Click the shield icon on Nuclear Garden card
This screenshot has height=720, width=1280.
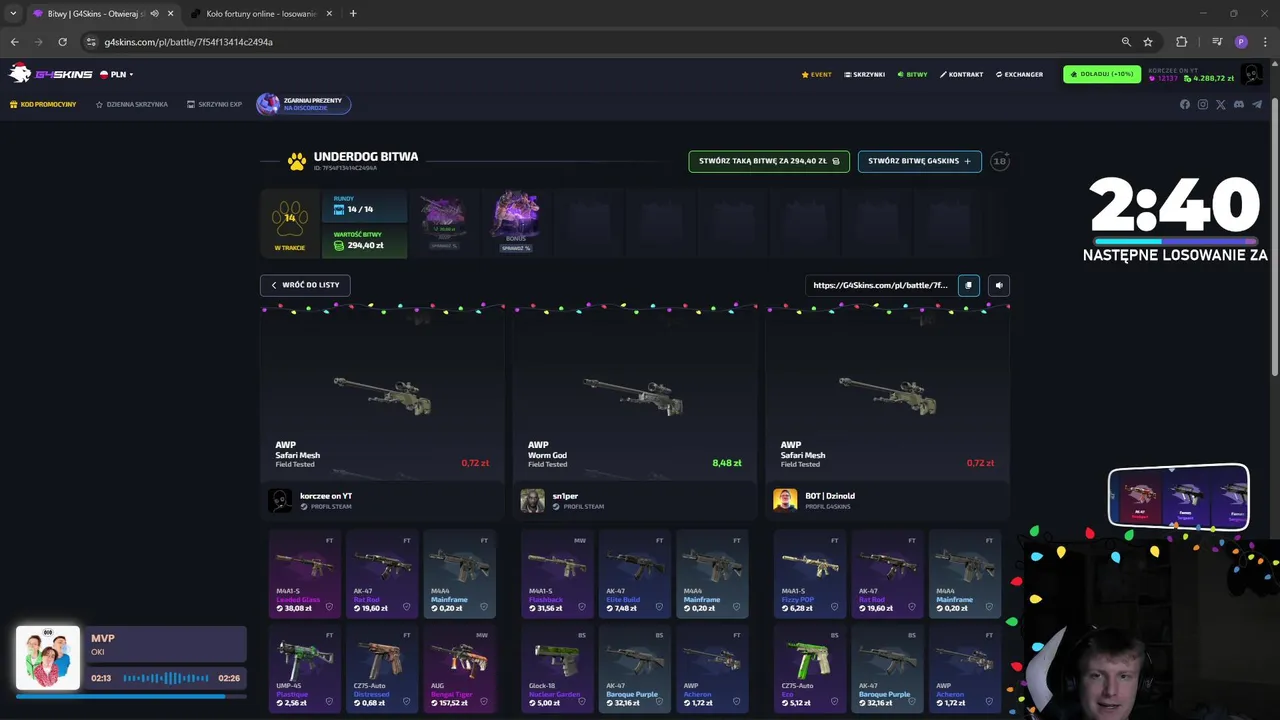coord(581,703)
